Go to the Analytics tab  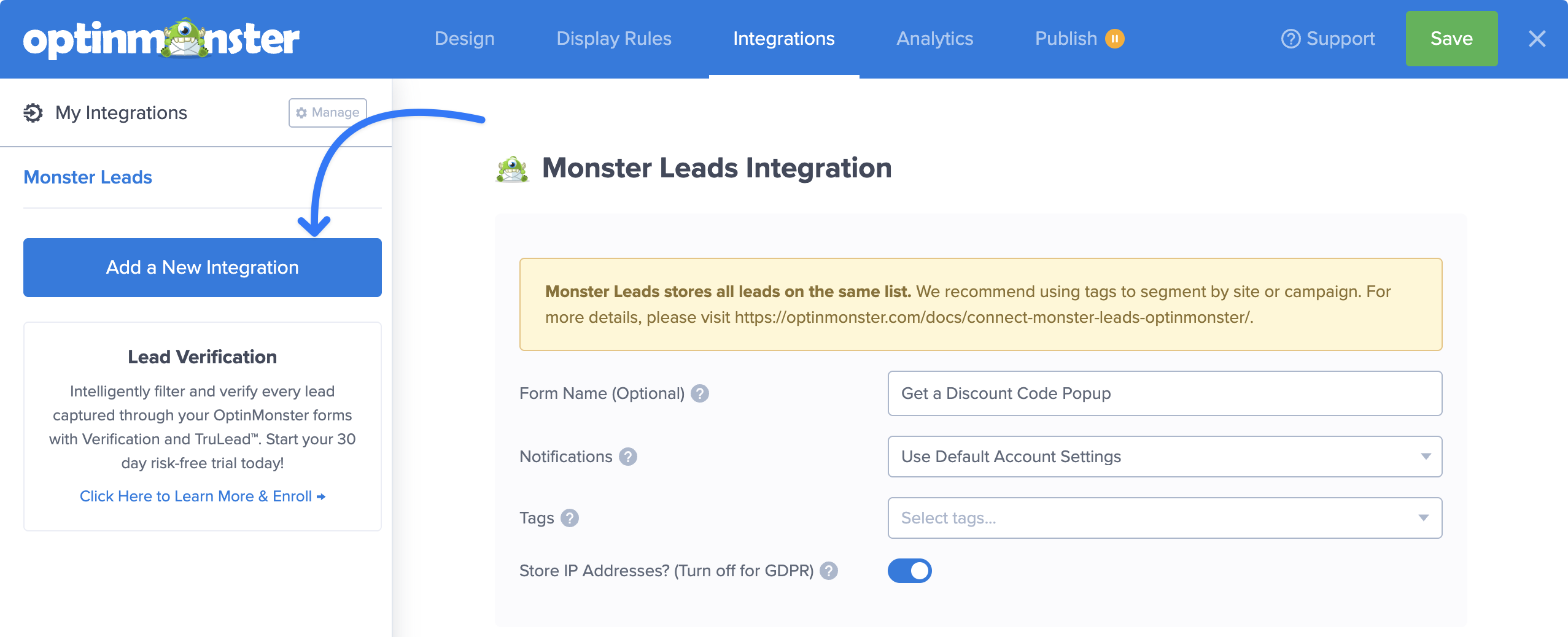coord(934,39)
